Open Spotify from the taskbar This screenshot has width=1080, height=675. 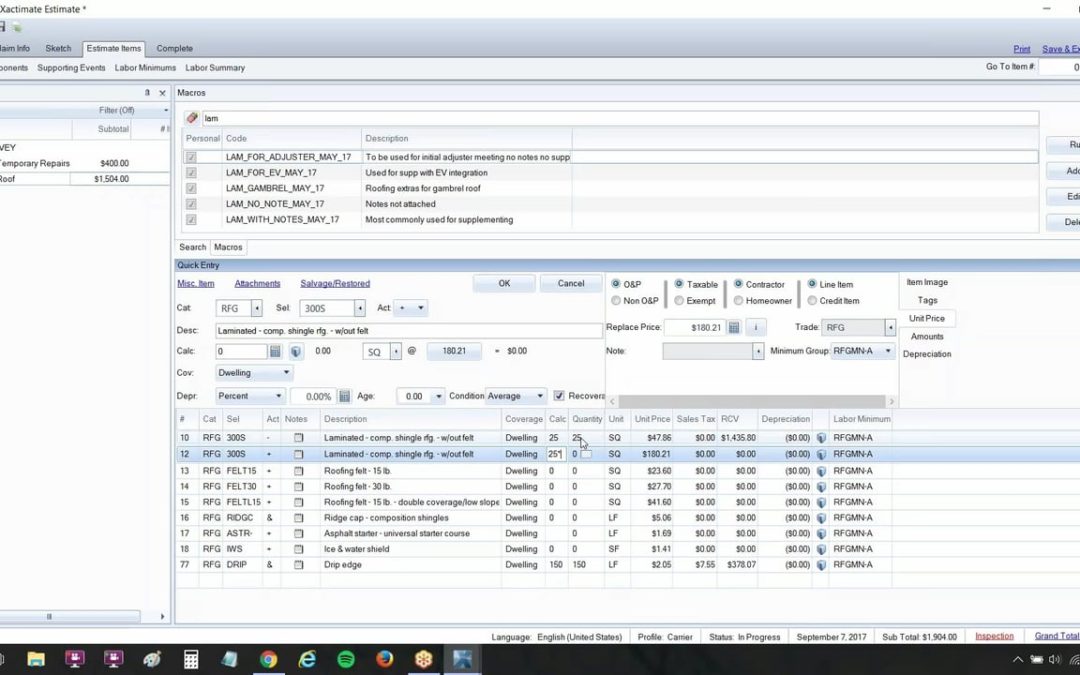[x=346, y=659]
